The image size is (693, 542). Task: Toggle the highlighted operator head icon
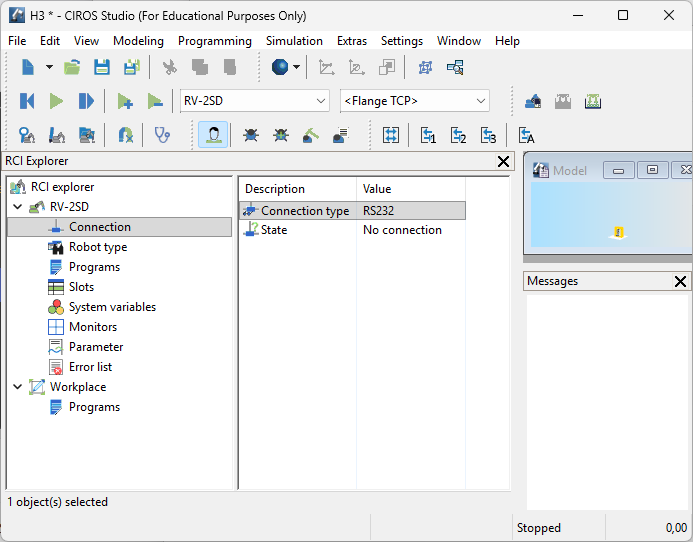(x=213, y=134)
